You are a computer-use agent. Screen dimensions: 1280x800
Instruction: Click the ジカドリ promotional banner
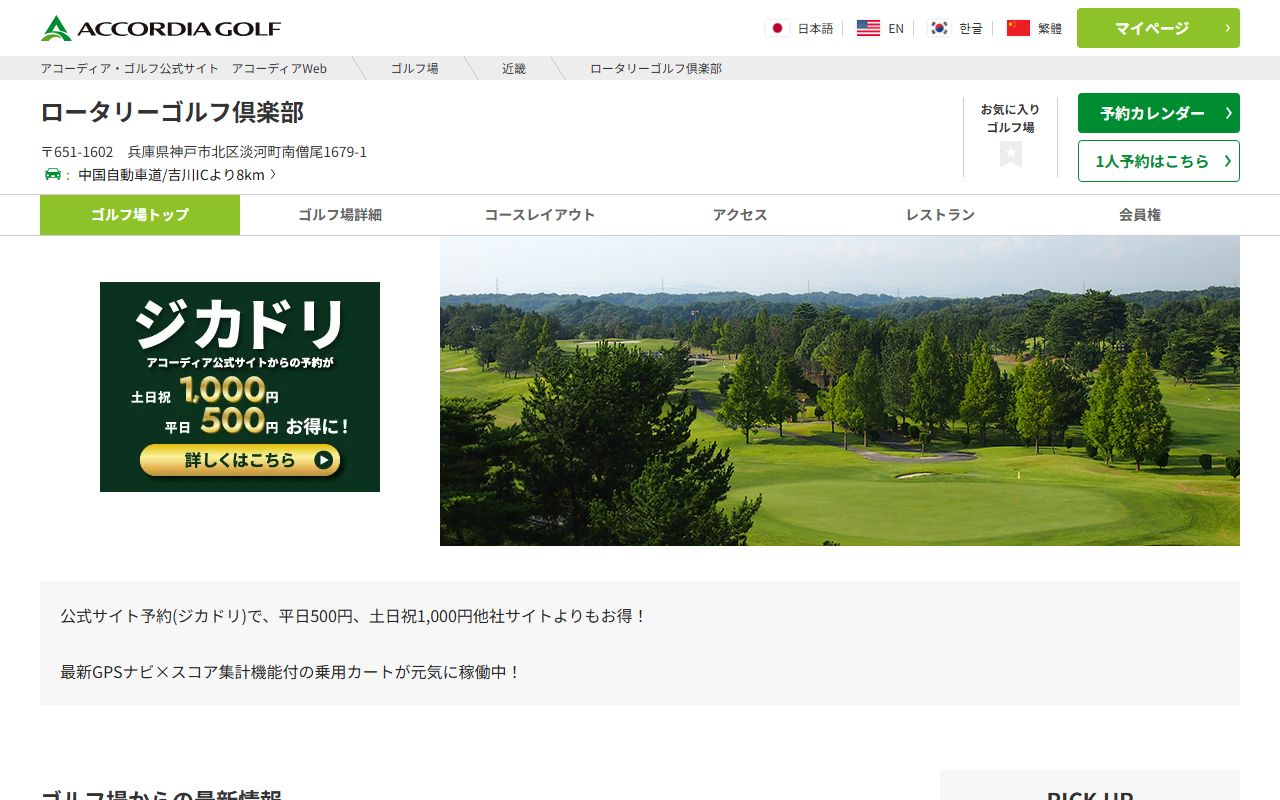(x=240, y=387)
